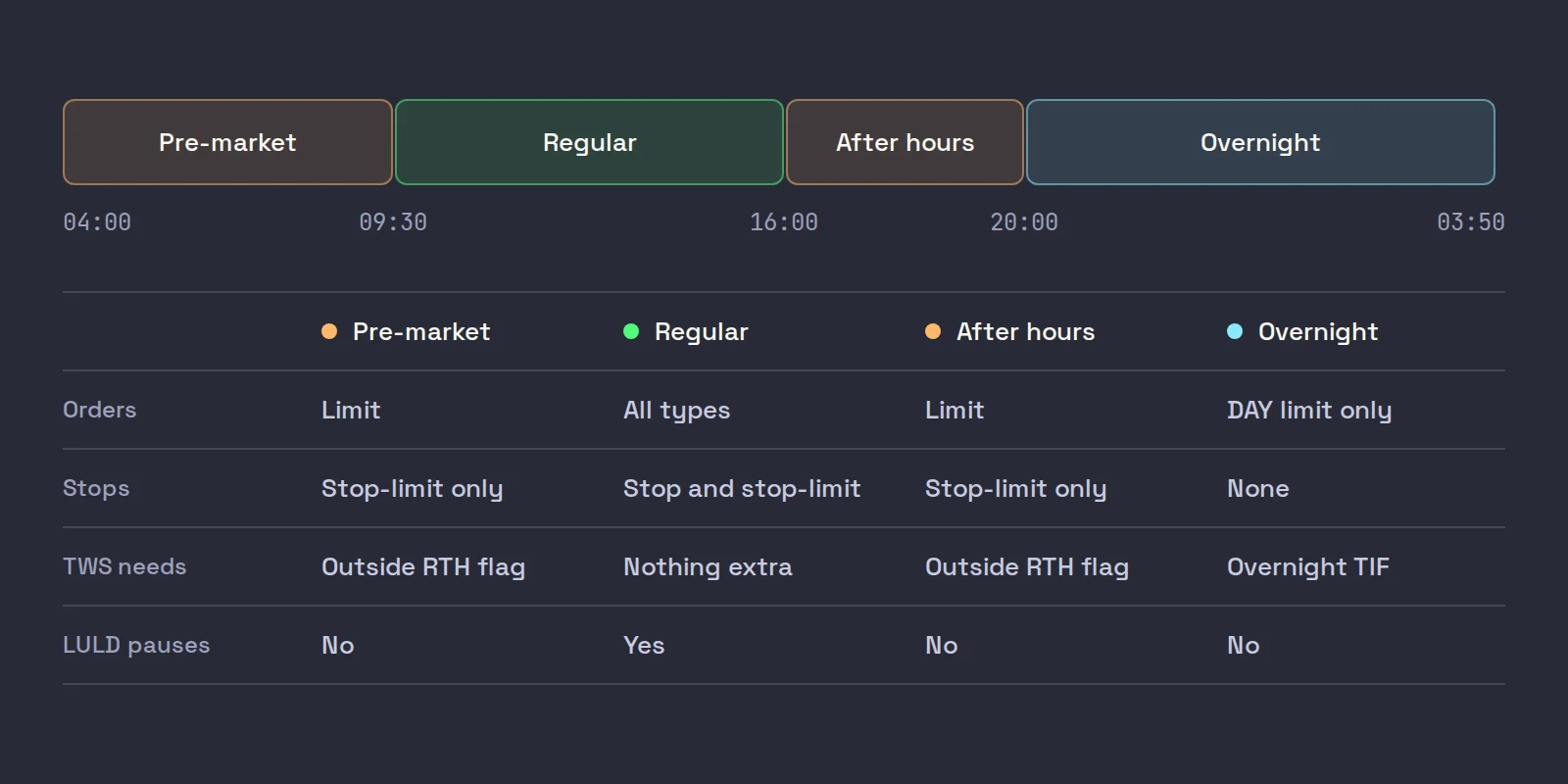The image size is (1568, 784).
Task: Click the Regular table column header text
Action: (702, 332)
